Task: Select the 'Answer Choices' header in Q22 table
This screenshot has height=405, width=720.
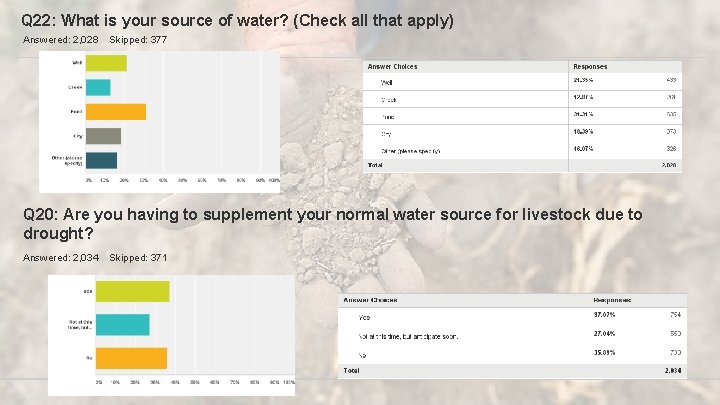Action: [393, 67]
